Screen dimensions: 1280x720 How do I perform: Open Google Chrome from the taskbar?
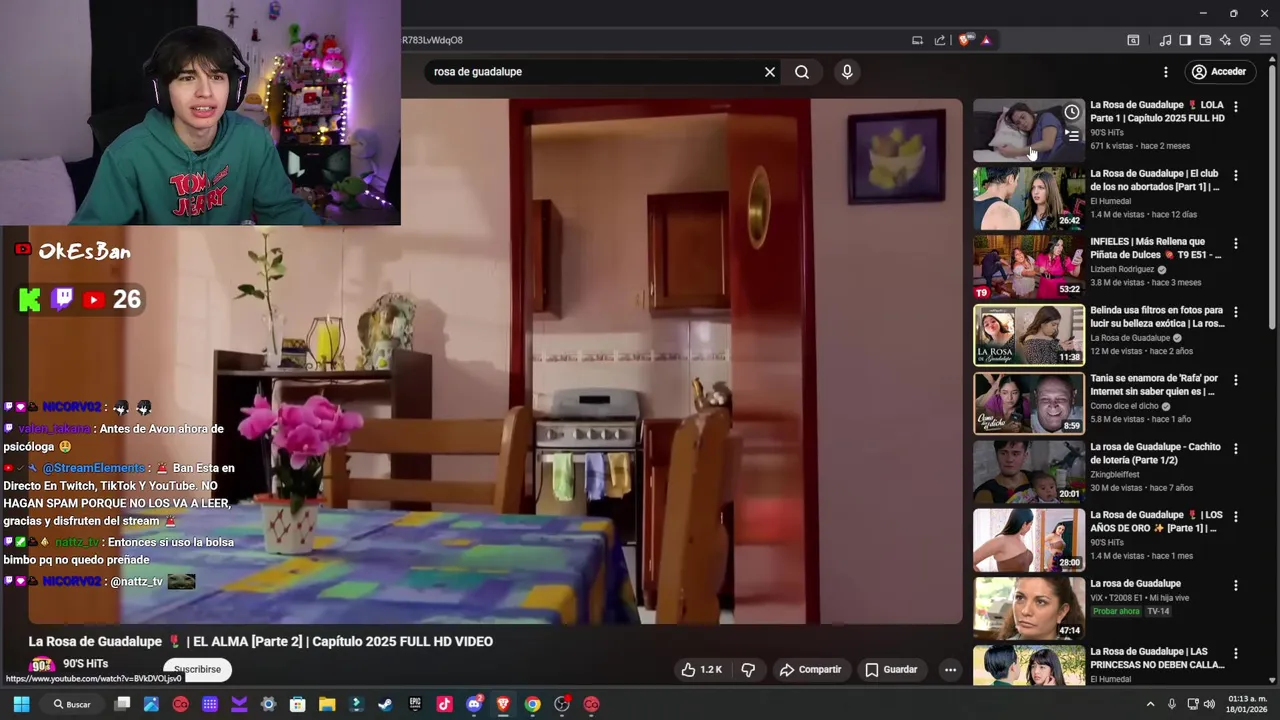coord(532,704)
